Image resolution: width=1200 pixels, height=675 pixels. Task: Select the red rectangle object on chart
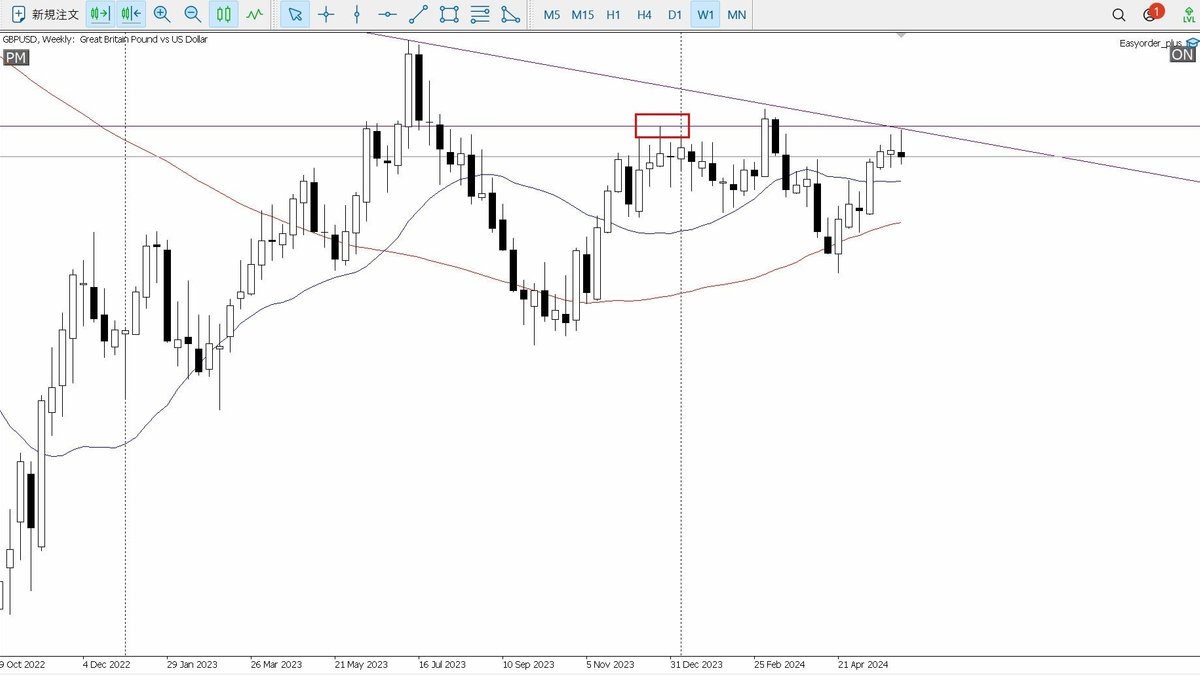[x=662, y=125]
